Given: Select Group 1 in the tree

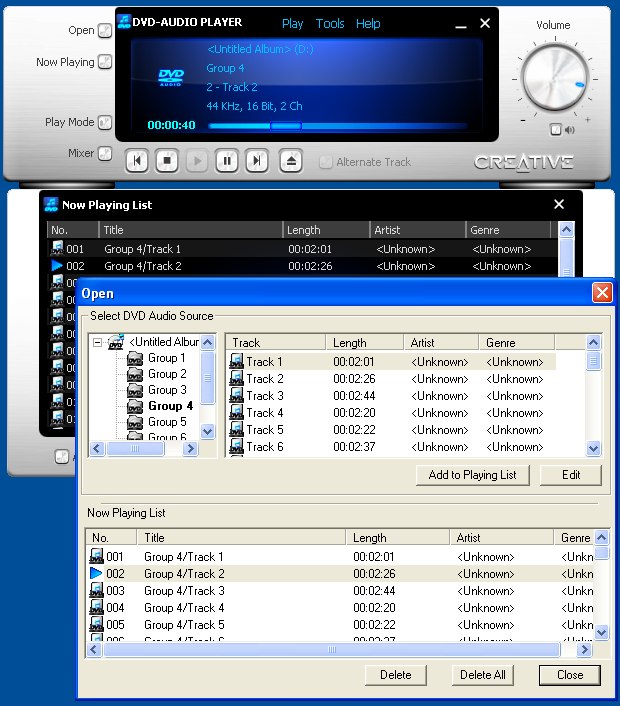Looking at the screenshot, I should click(x=167, y=358).
